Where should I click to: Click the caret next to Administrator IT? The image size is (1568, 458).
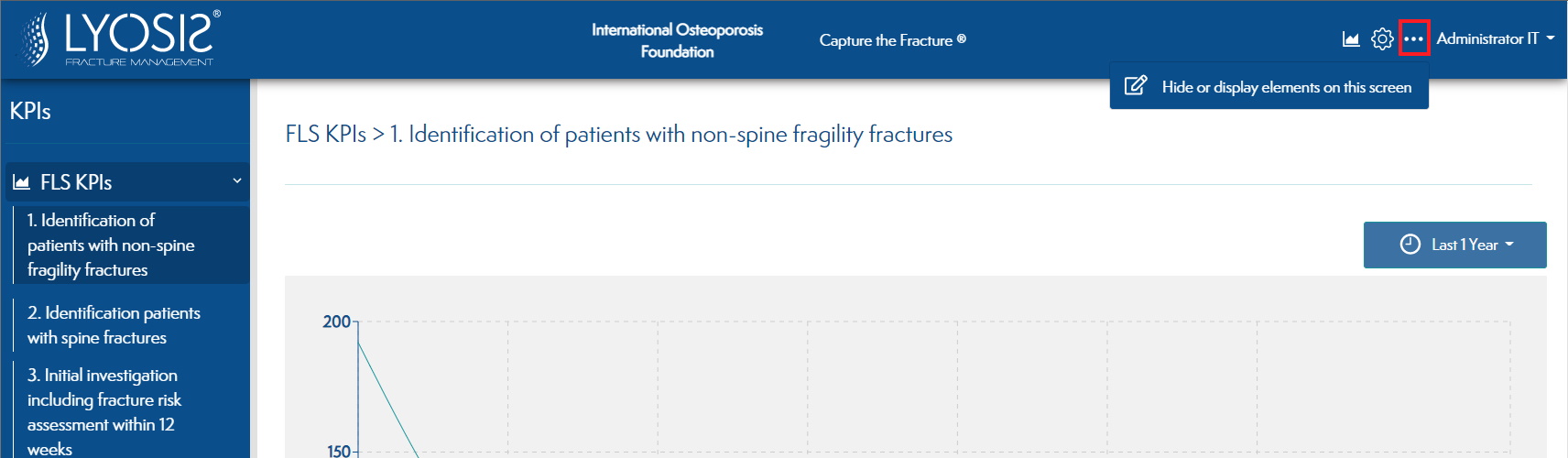point(1551,38)
